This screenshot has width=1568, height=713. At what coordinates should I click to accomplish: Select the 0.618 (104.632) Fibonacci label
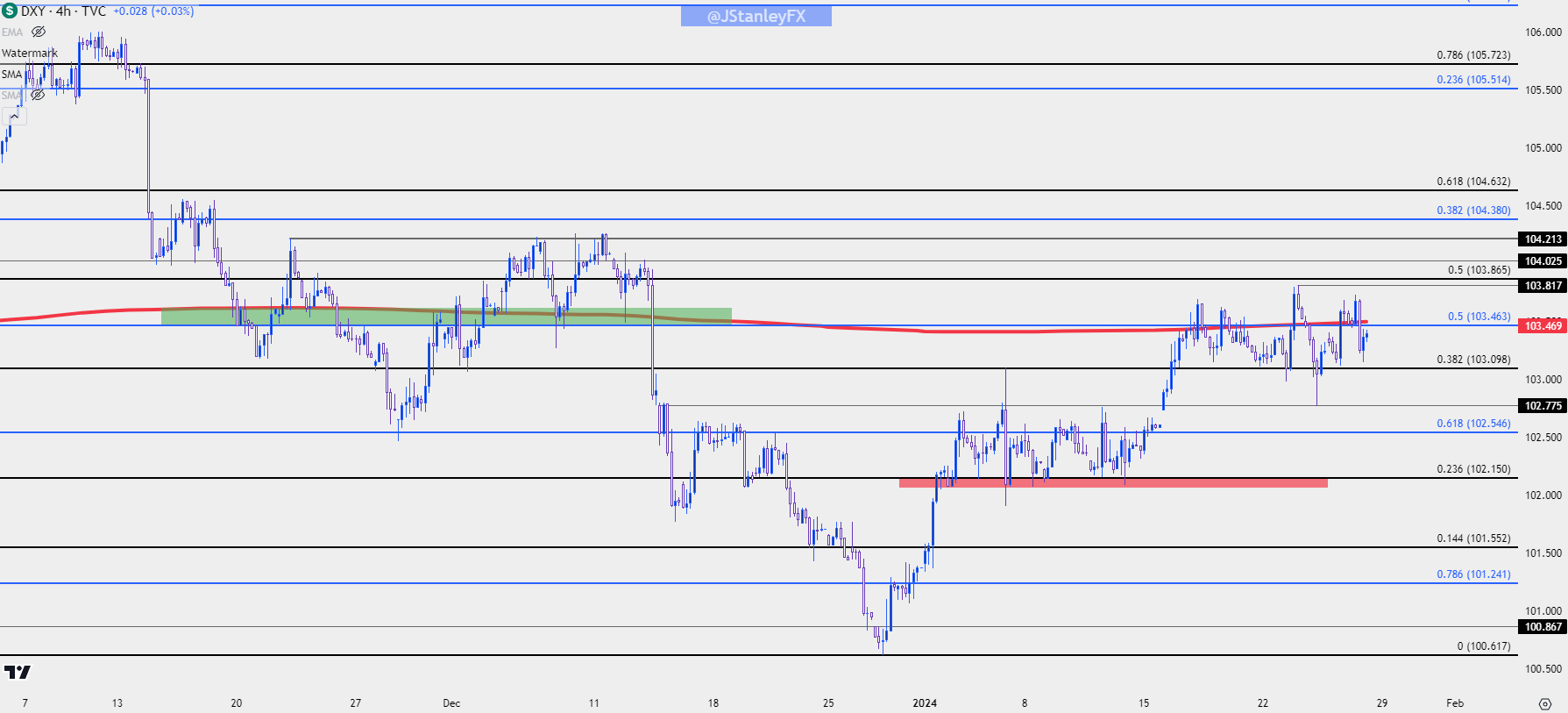click(1473, 181)
